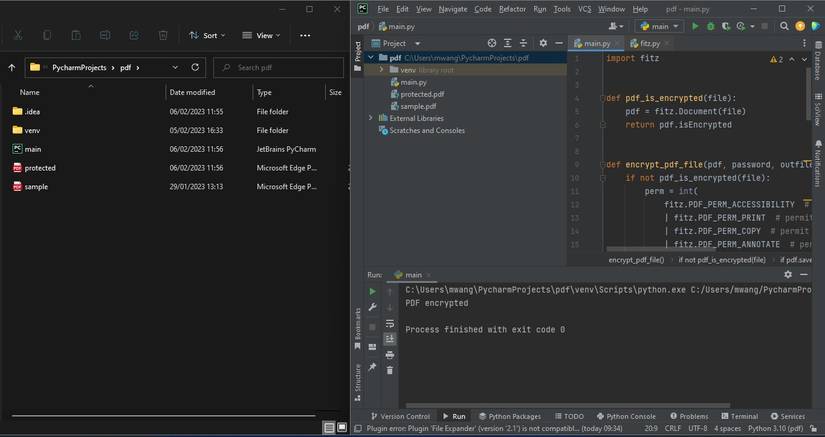This screenshot has width=825, height=437.
Task: Select the main.py editor tab
Action: click(596, 43)
